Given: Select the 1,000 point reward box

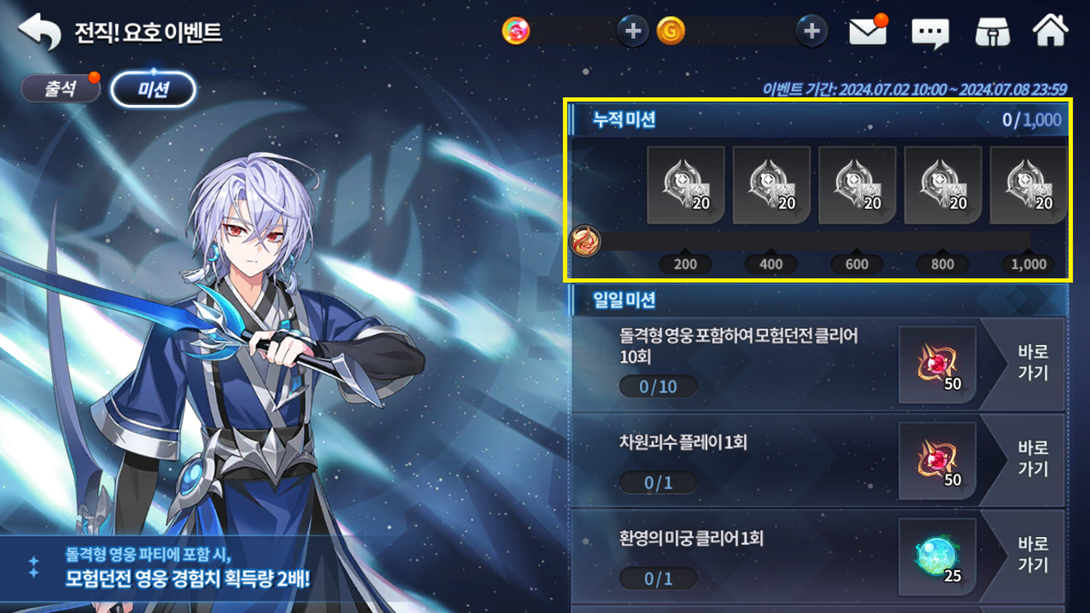Looking at the screenshot, I should 1028,185.
